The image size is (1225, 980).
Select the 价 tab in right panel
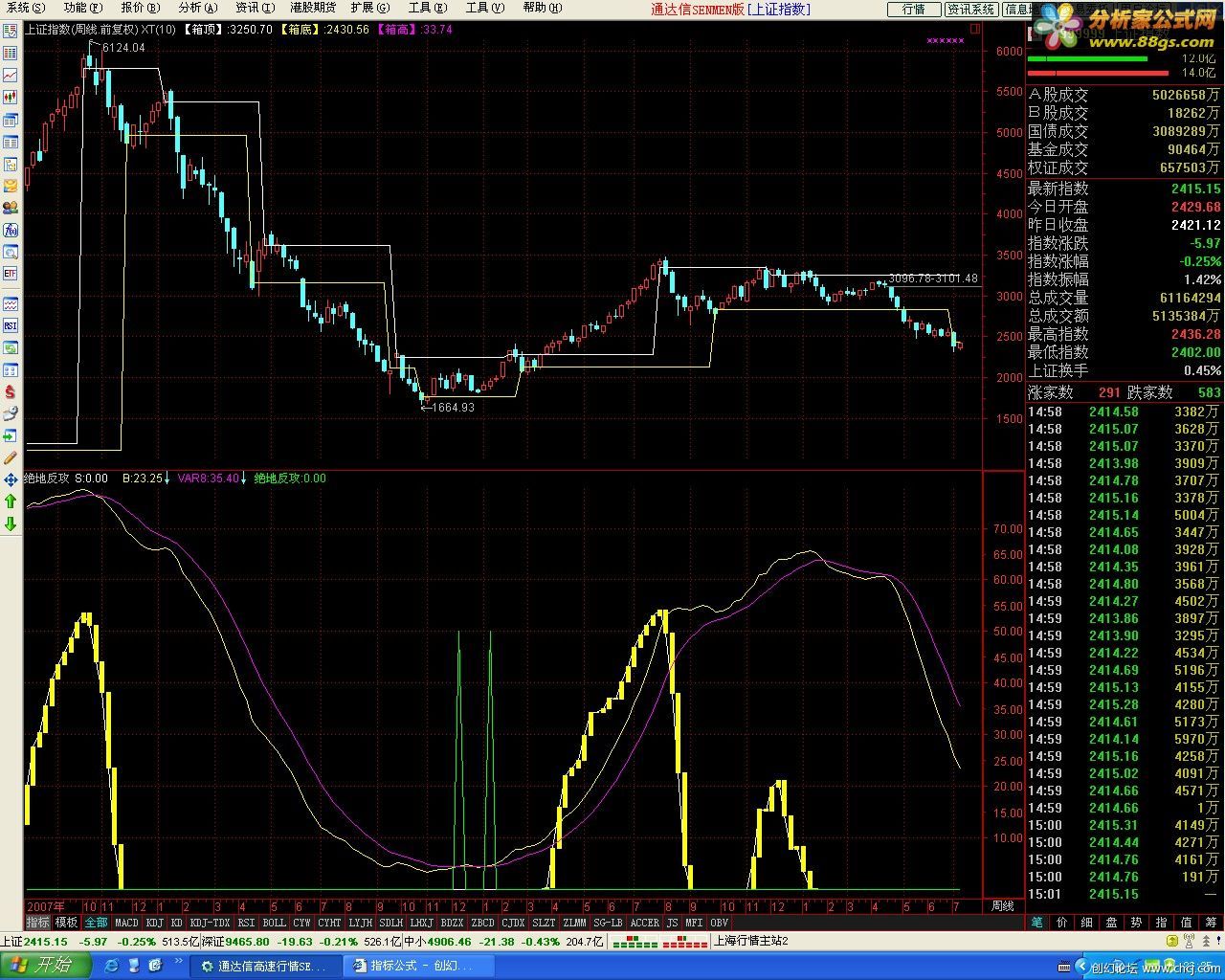tap(1062, 922)
